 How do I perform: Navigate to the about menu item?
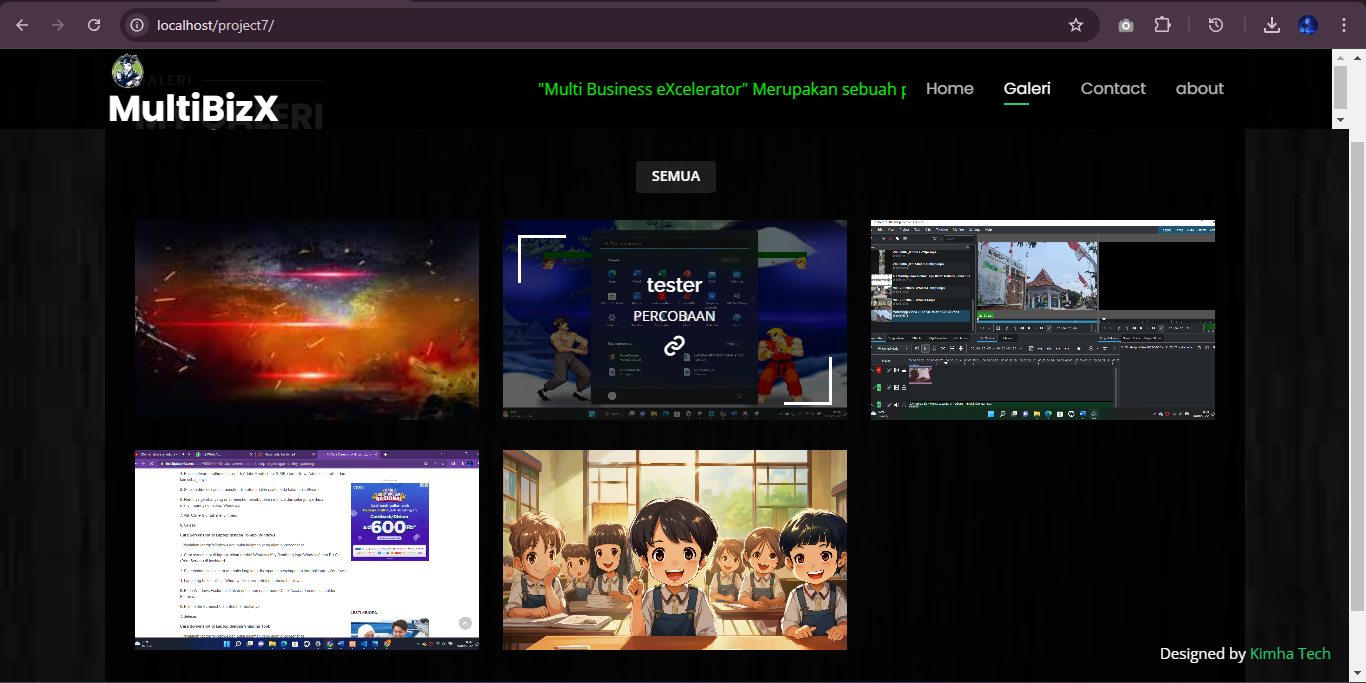pos(1199,88)
